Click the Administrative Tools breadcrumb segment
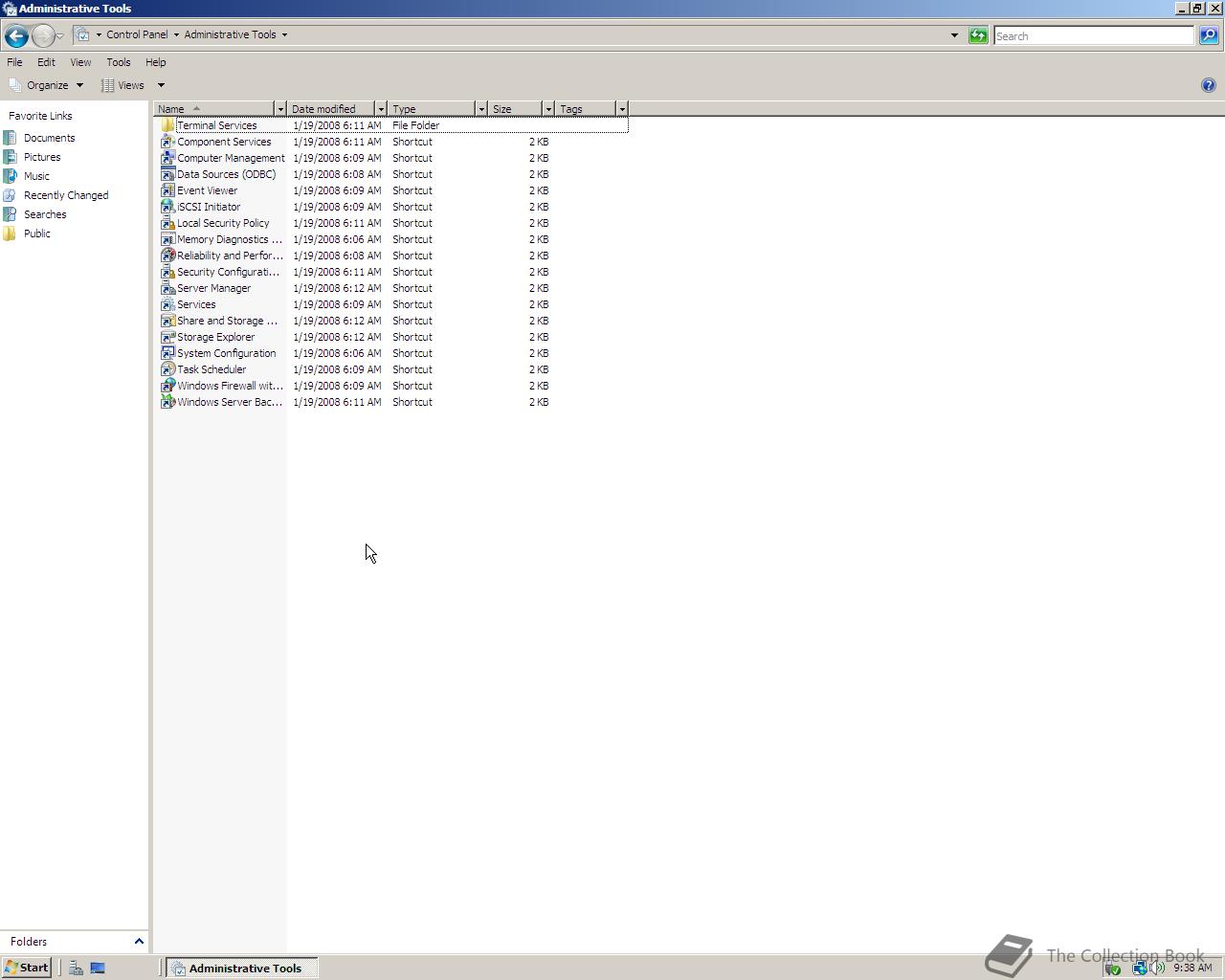1225x980 pixels. (x=230, y=34)
